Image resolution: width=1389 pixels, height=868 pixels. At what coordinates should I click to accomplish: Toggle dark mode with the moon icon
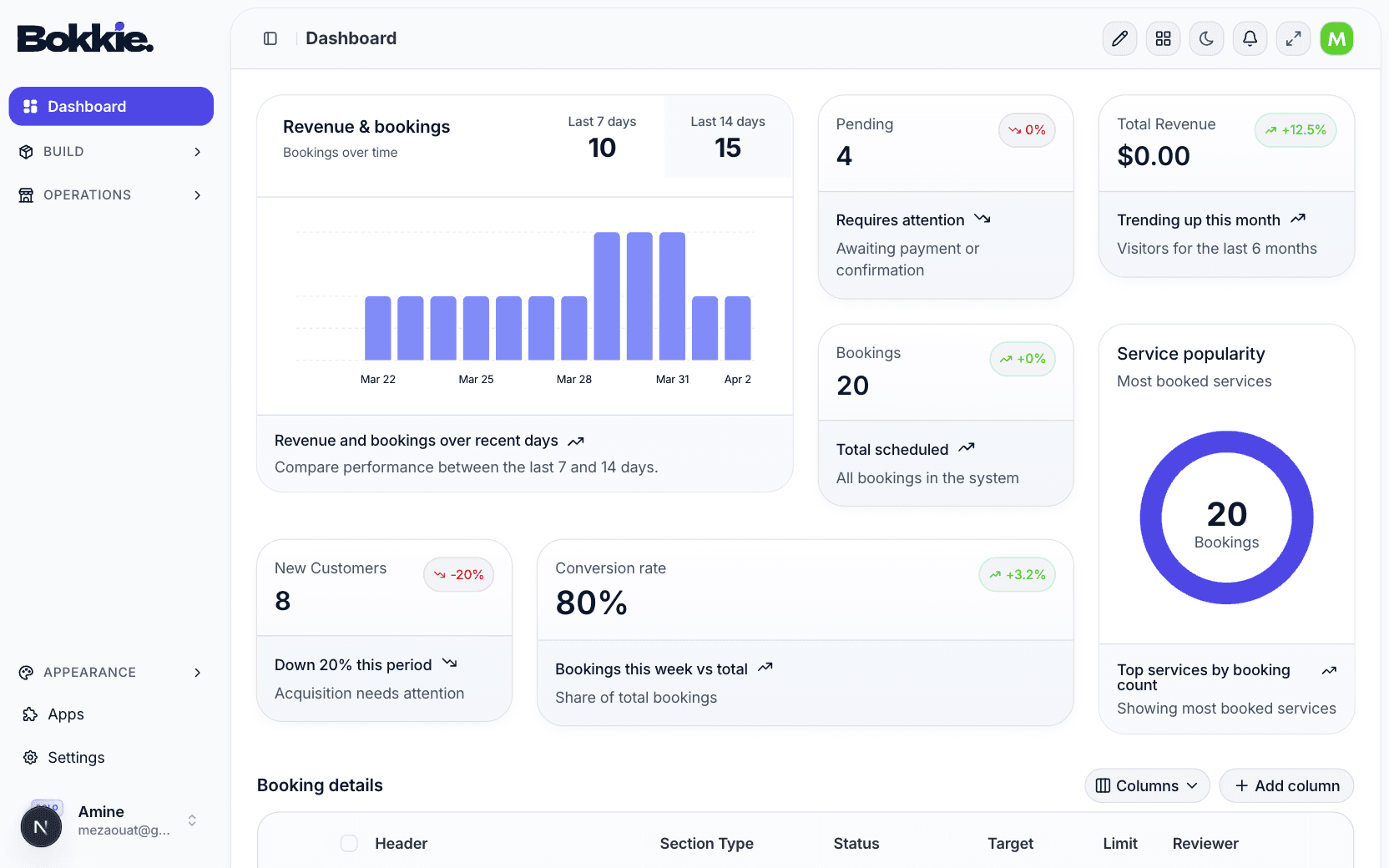pyautogui.click(x=1206, y=38)
